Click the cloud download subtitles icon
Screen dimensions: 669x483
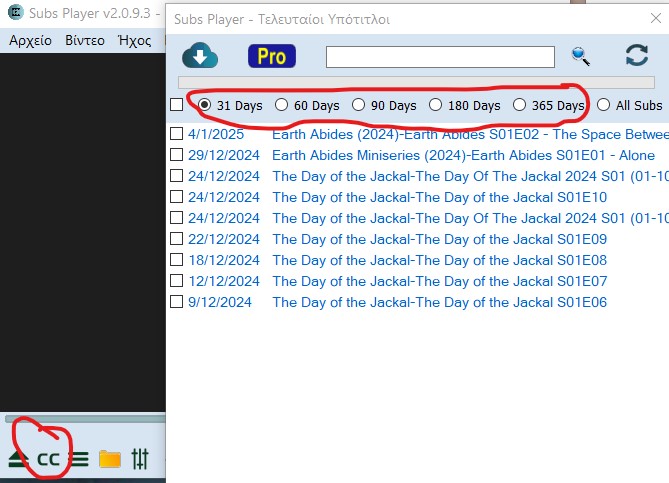pyautogui.click(x=200, y=57)
